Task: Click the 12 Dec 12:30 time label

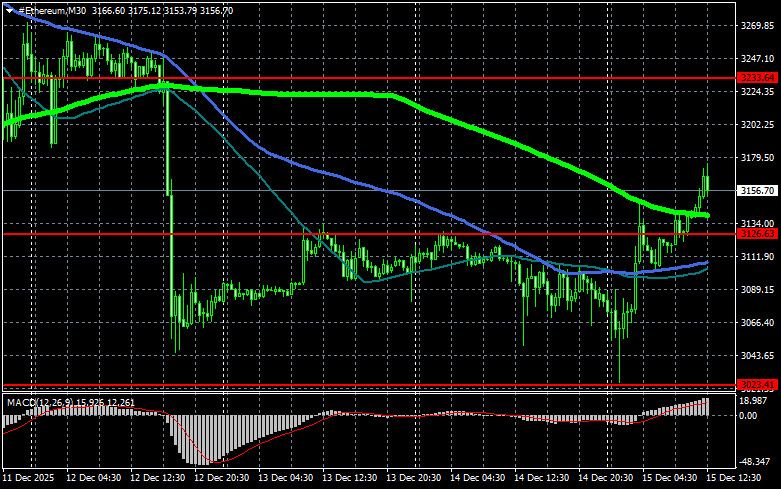Action: 157,478
